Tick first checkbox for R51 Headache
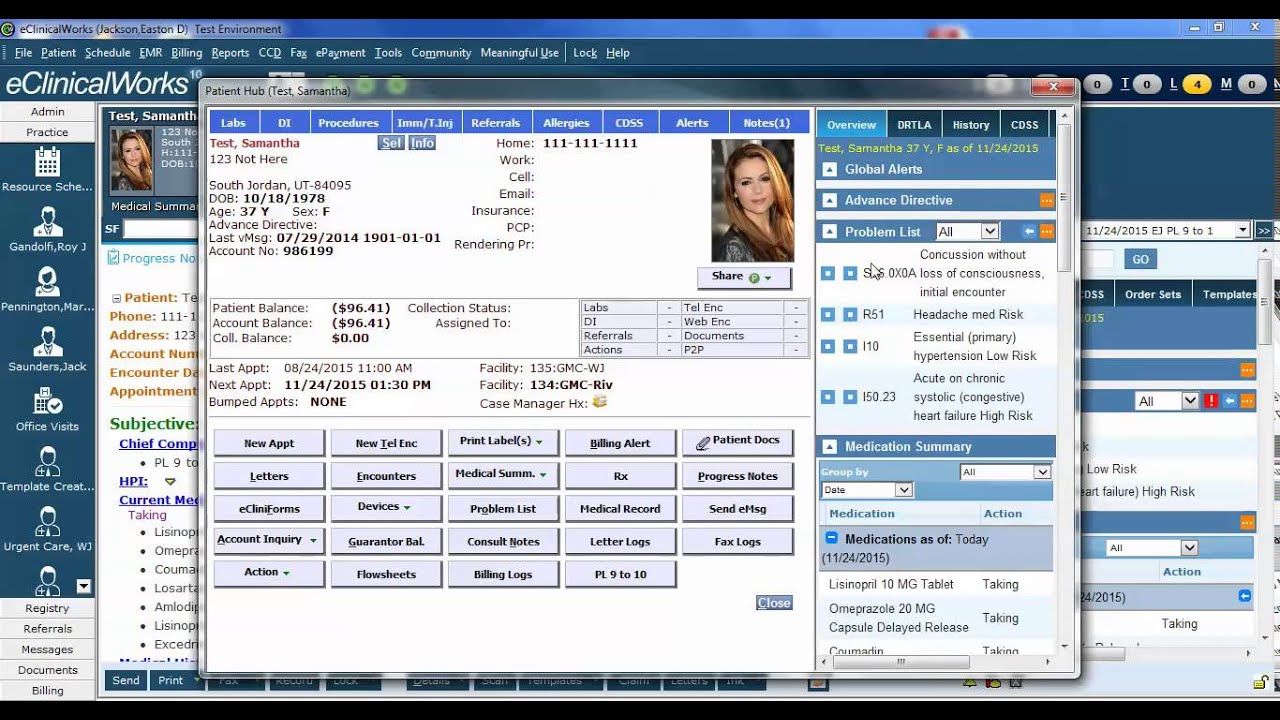 [828, 314]
